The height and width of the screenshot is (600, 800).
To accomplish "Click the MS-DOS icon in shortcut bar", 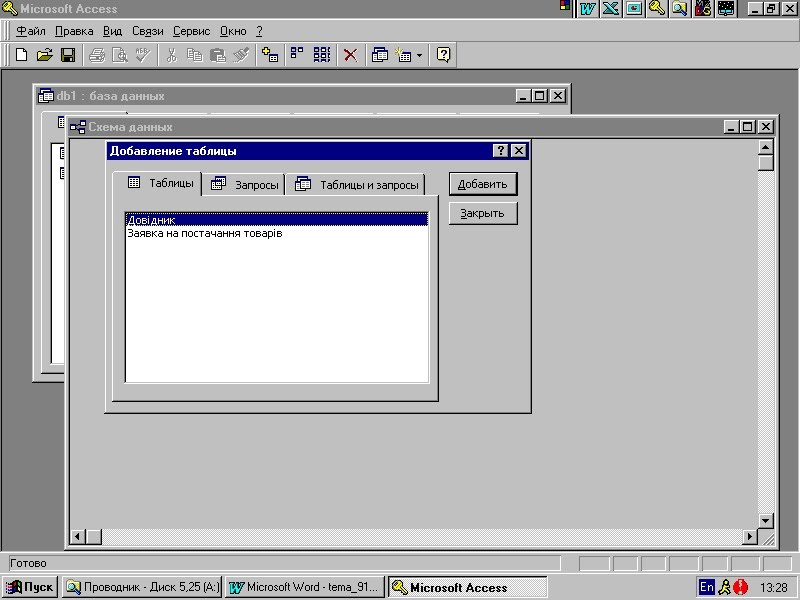I will pyautogui.click(x=703, y=9).
